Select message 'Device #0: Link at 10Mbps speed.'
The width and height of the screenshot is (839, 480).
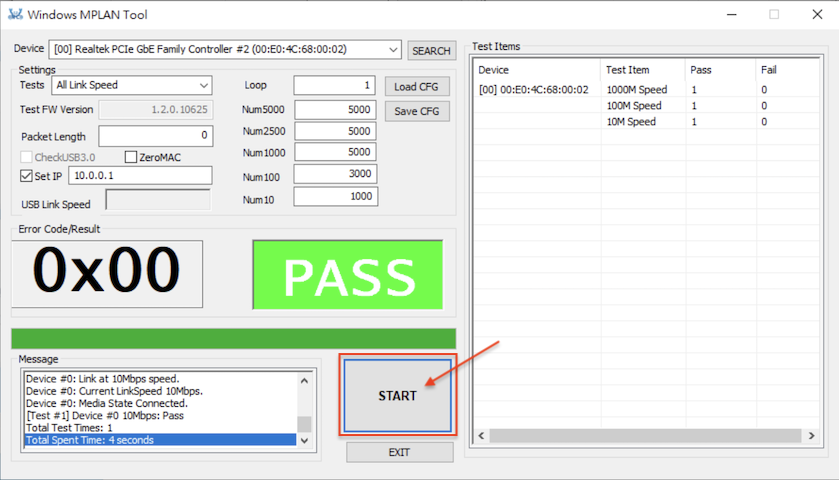(161, 378)
